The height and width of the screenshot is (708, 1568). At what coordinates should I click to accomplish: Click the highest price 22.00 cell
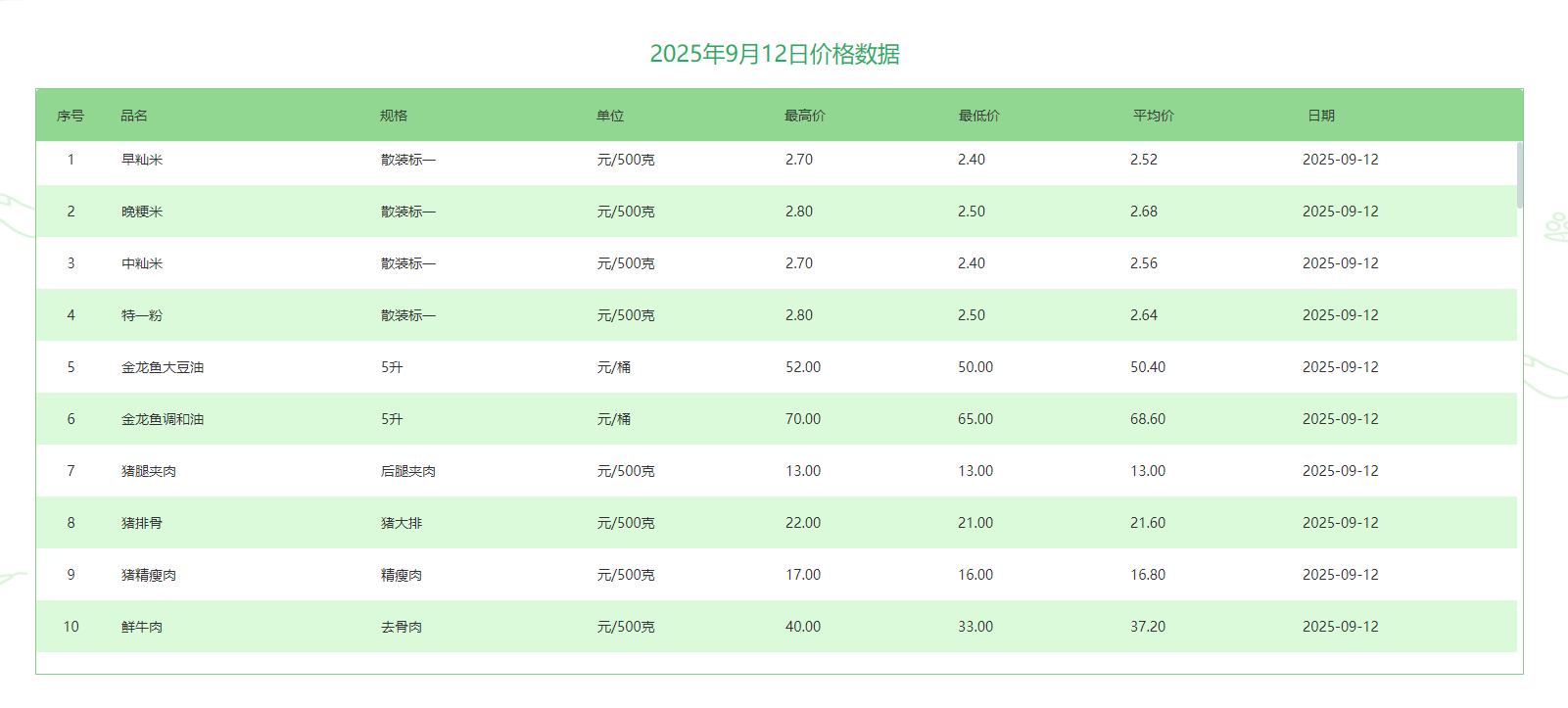[x=803, y=523]
